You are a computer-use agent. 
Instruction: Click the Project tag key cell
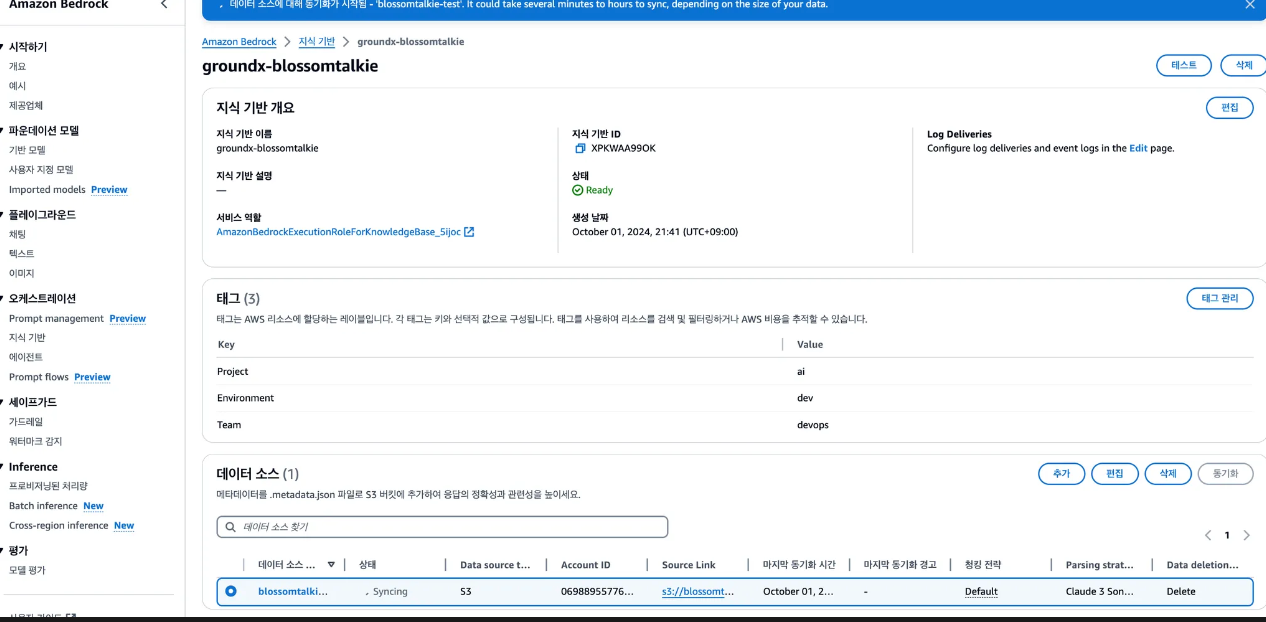[232, 371]
